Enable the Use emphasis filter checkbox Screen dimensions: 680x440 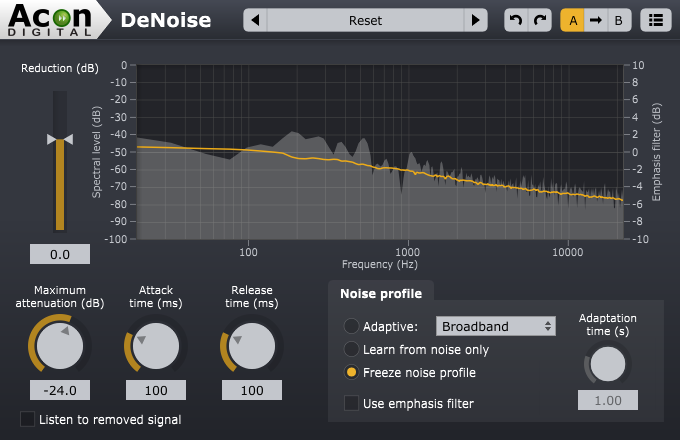[x=351, y=403]
